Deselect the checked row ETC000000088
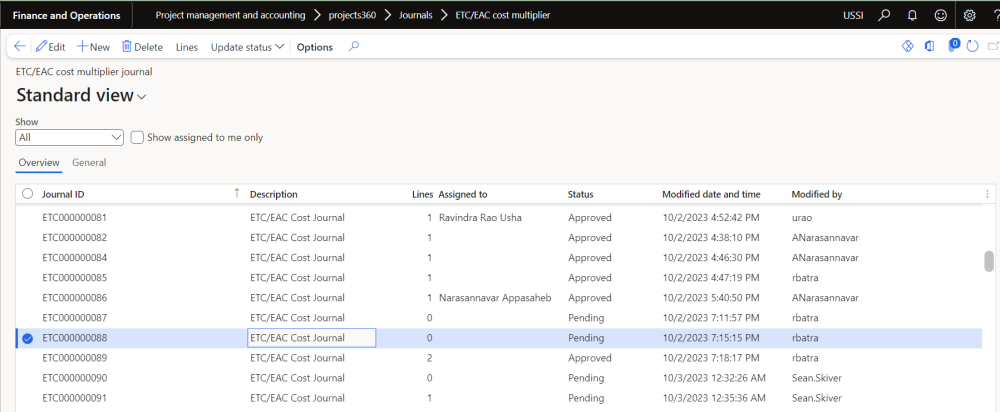Screen dimensions: 1000x412 point(27,338)
